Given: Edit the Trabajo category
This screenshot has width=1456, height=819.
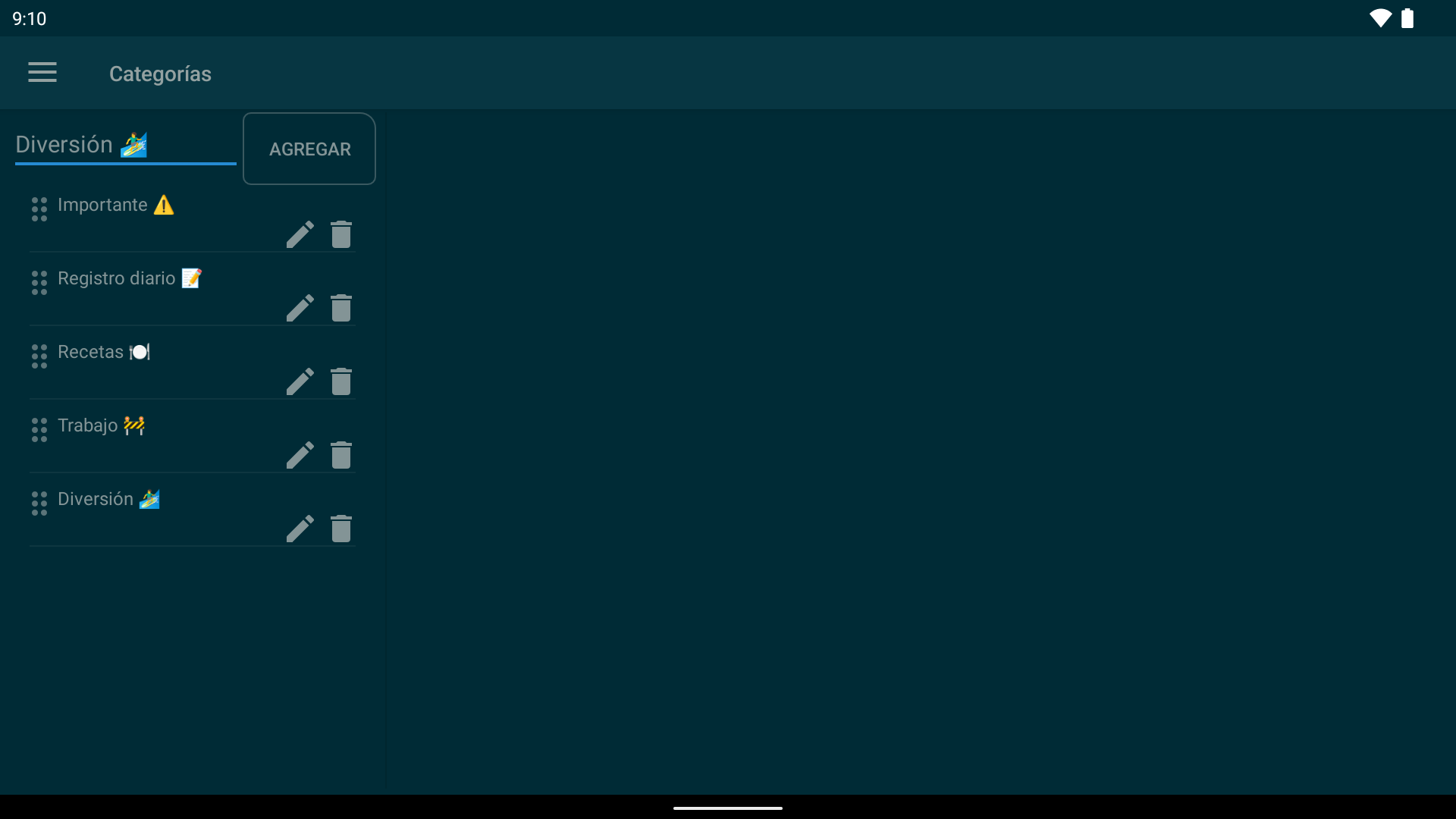Looking at the screenshot, I should 300,455.
